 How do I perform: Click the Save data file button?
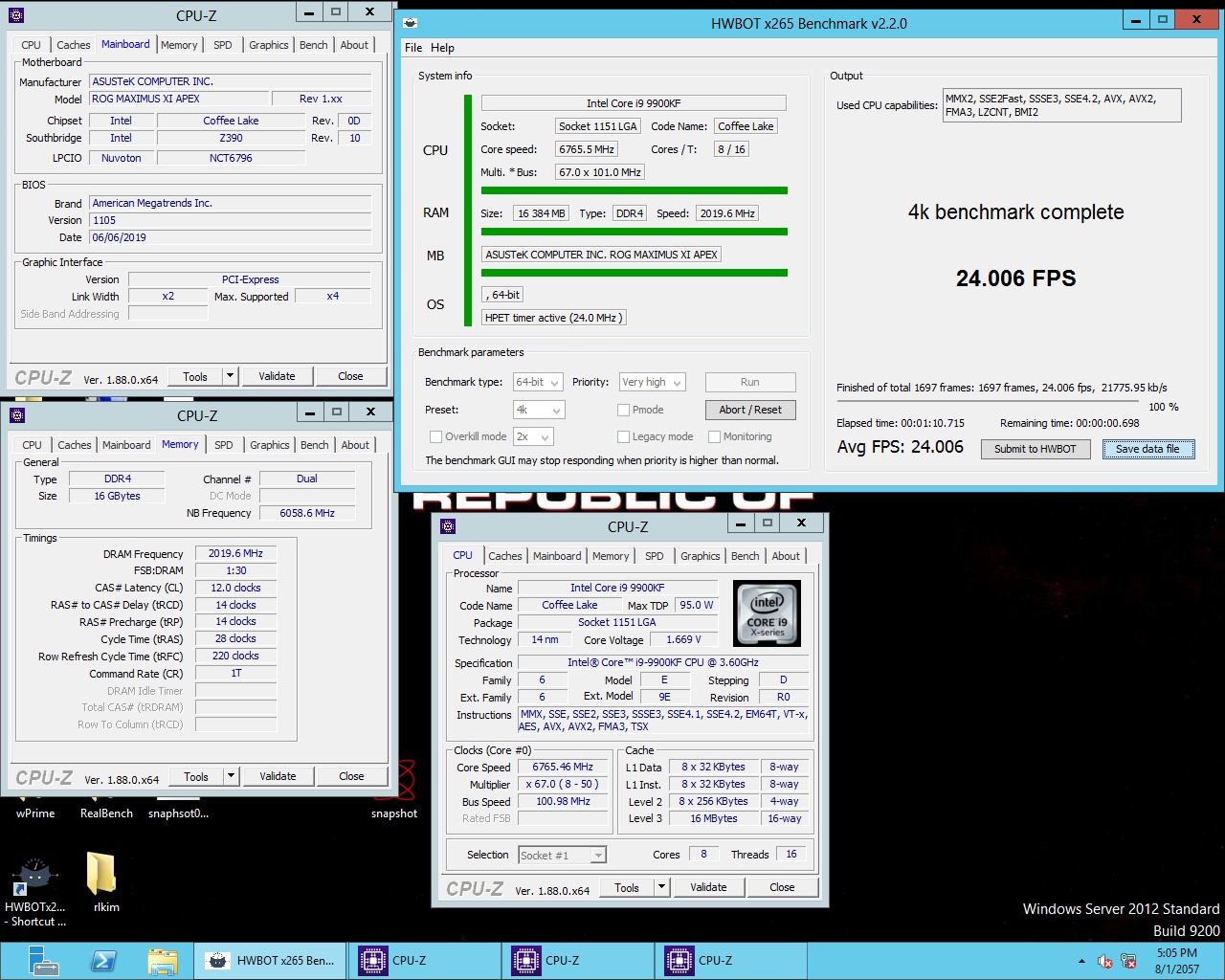click(x=1148, y=449)
